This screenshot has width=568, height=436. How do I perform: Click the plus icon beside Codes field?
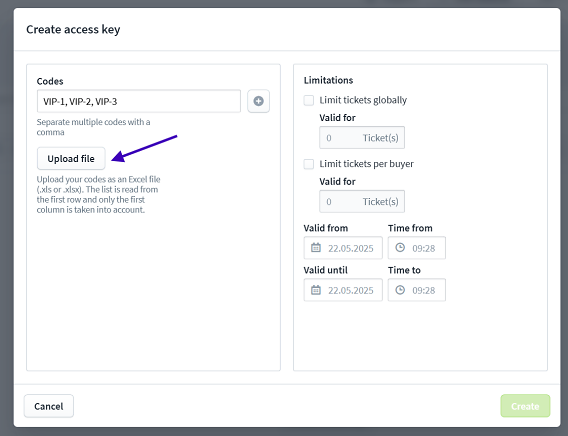(x=258, y=101)
